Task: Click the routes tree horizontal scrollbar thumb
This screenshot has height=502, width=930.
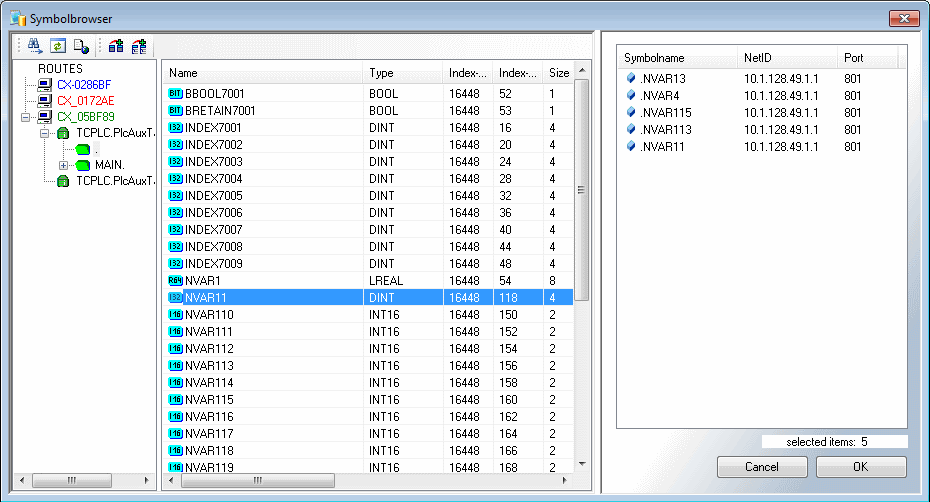Action: (72, 480)
